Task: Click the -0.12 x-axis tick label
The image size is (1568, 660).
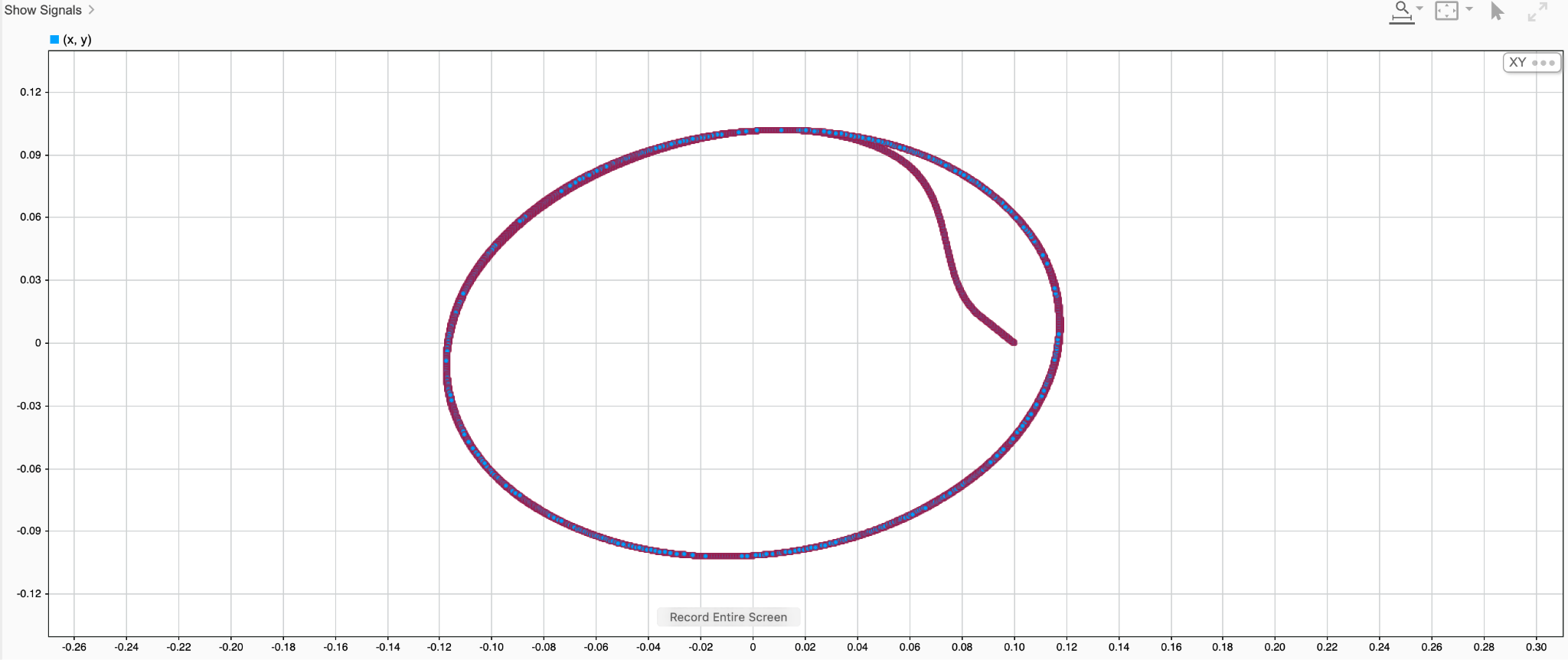Action: pyautogui.click(x=439, y=647)
